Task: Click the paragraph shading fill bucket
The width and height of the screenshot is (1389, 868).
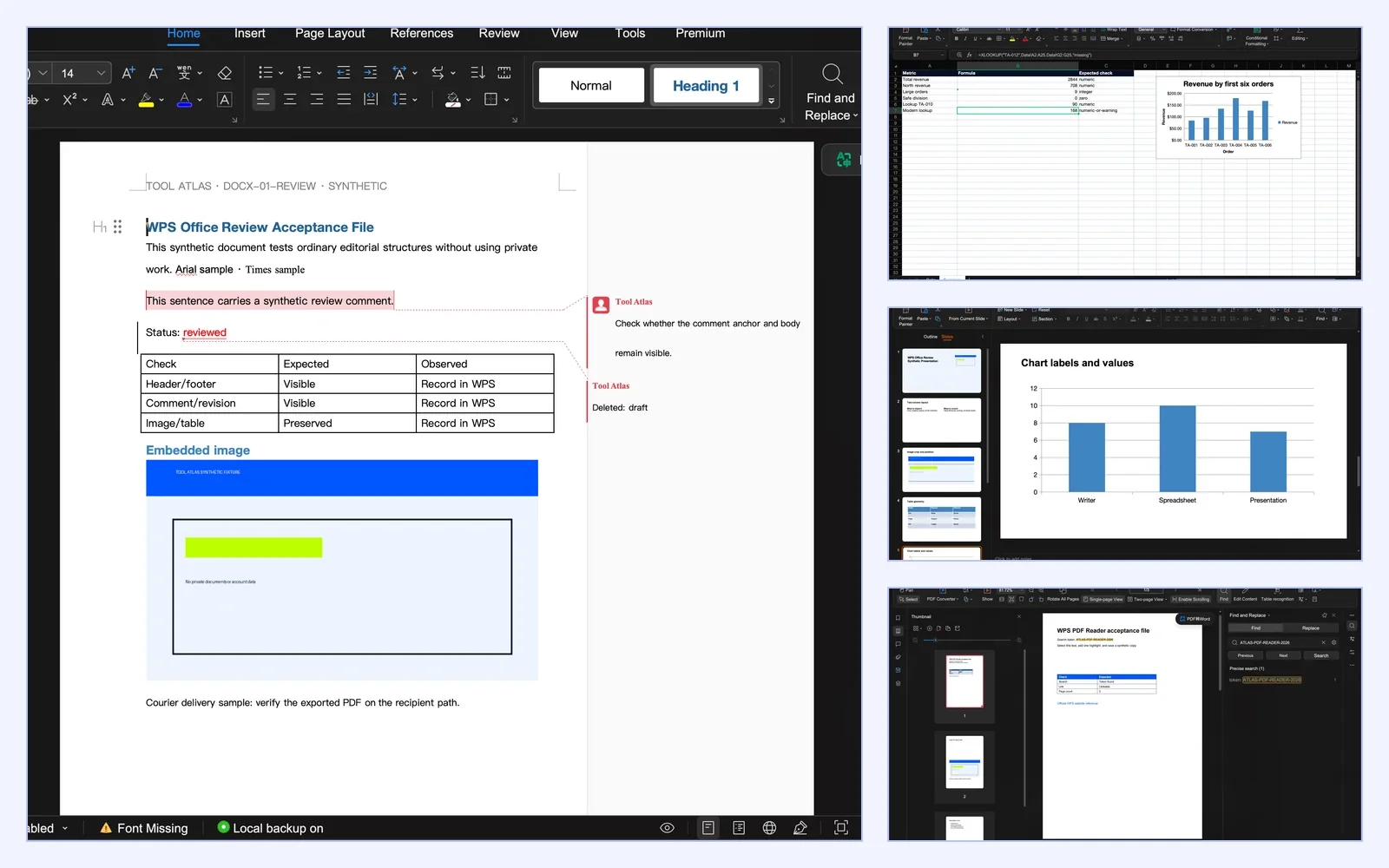Action: pos(452,100)
